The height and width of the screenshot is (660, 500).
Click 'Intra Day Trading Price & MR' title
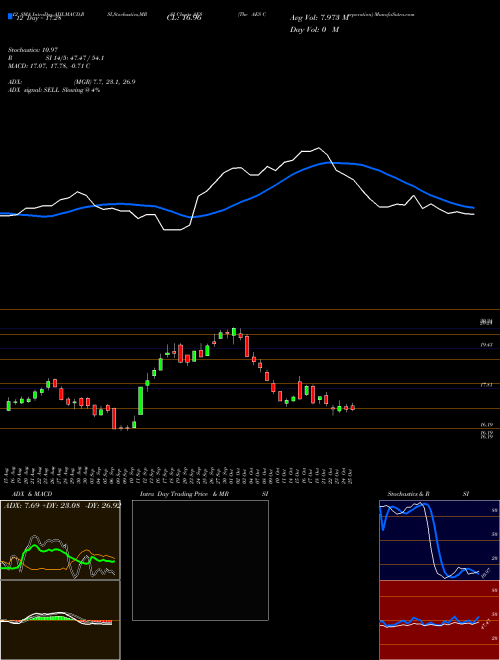tap(184, 494)
